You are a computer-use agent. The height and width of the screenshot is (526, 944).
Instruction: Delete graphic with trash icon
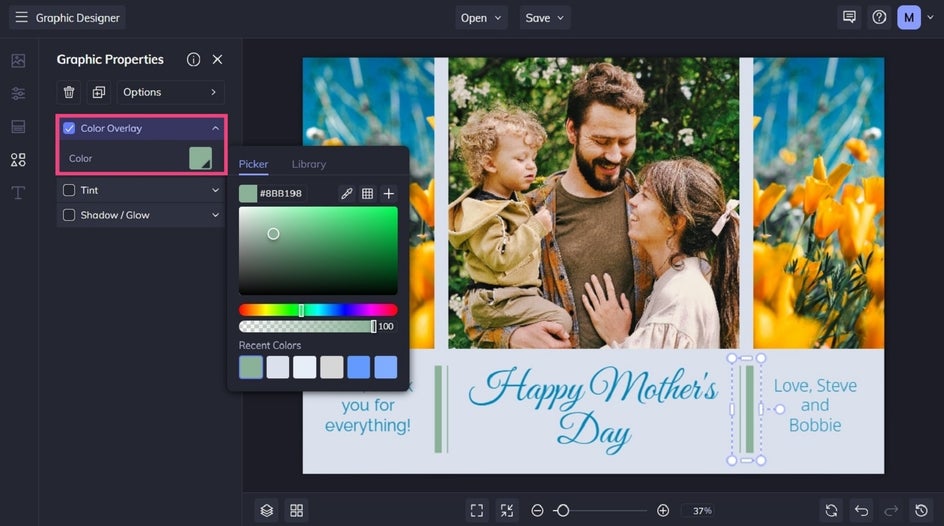[x=69, y=92]
